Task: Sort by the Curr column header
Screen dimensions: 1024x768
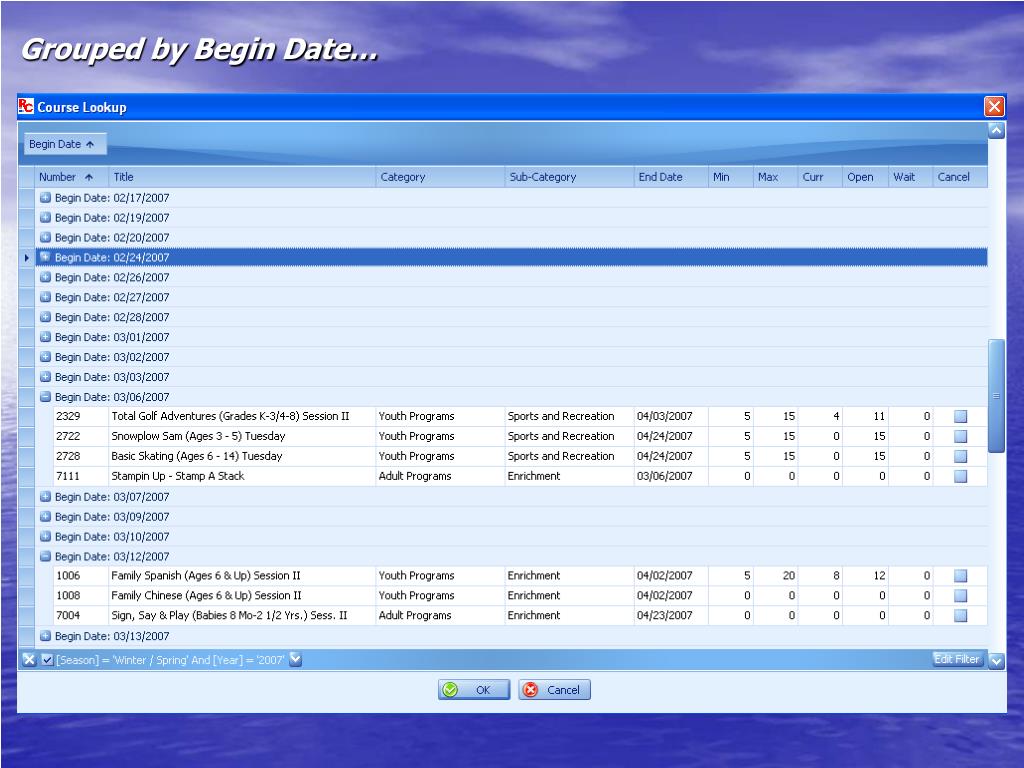Action: (x=820, y=177)
